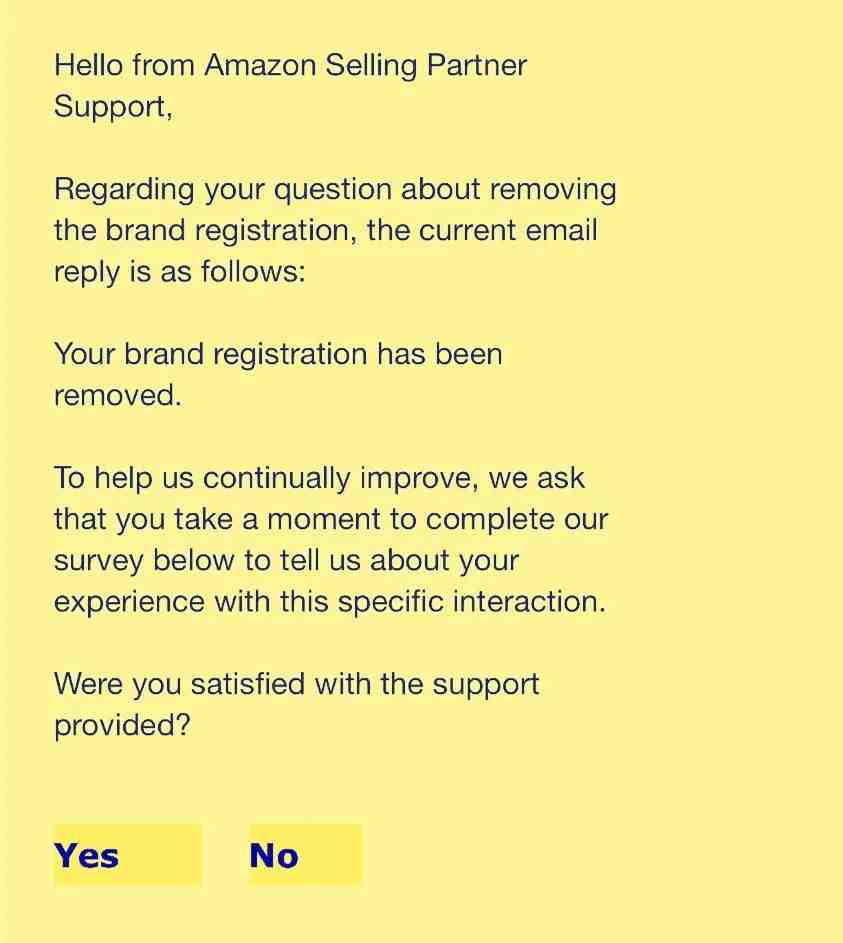The width and height of the screenshot is (843, 943).
Task: Click the greeting line 'Hello from Amazon Selling Partner'
Action: pos(290,66)
